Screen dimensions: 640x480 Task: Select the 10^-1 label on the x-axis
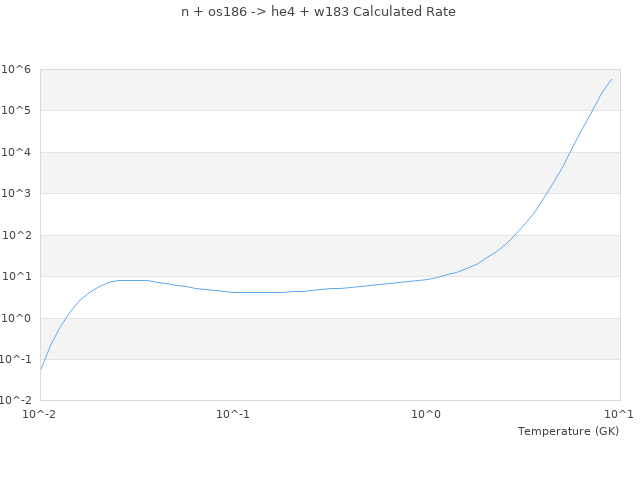click(x=234, y=414)
